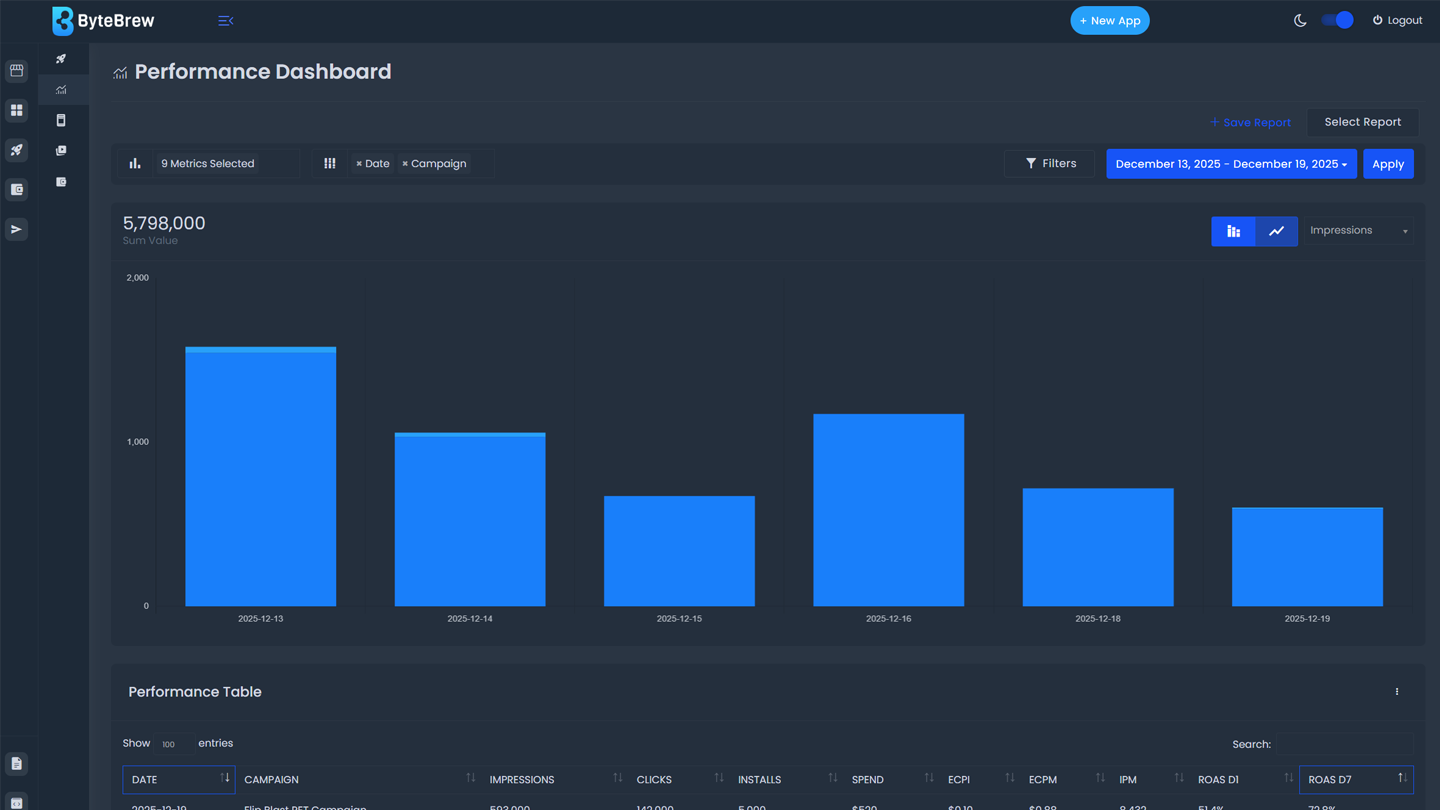This screenshot has height=810, width=1440.
Task: Open the four-square grid icon in left rail
Action: coord(17,110)
